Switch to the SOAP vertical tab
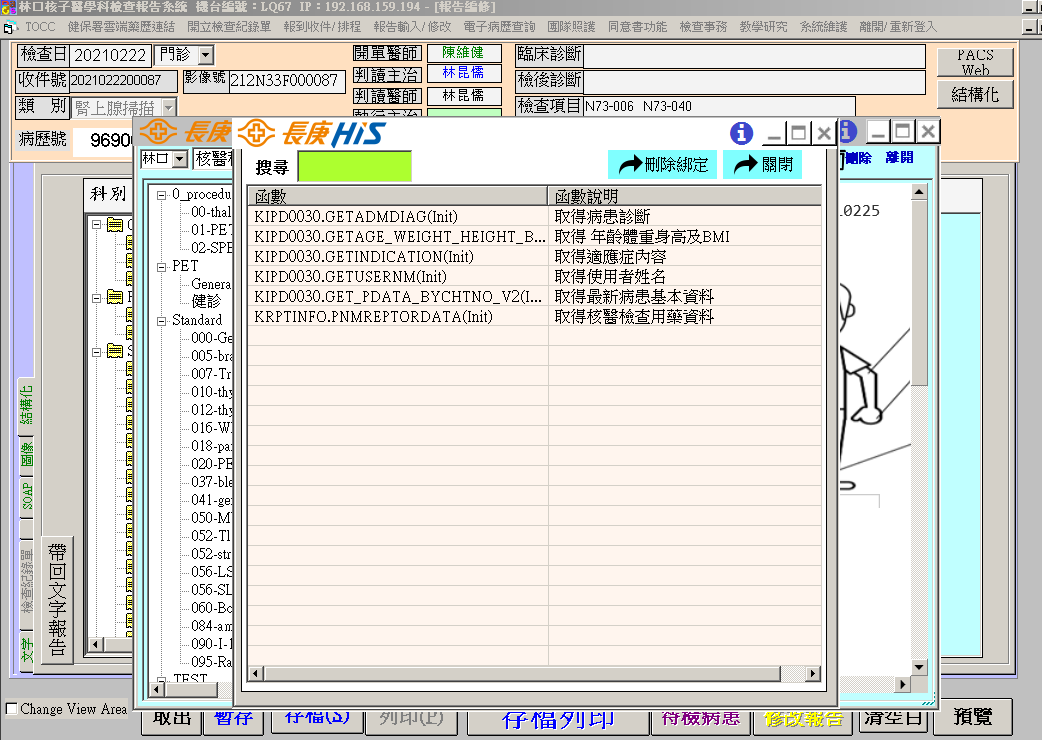This screenshot has height=740, width=1042. [27, 497]
